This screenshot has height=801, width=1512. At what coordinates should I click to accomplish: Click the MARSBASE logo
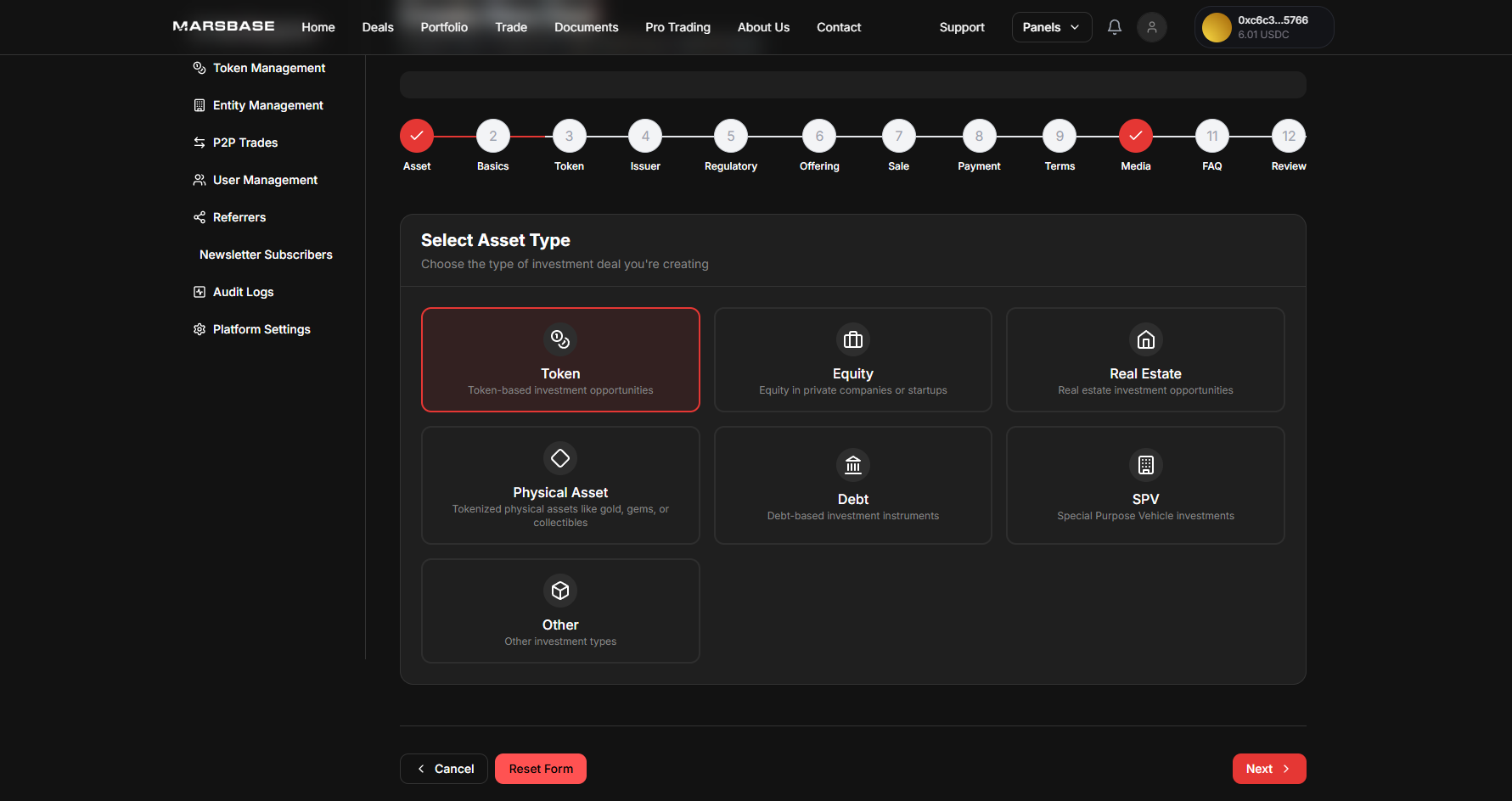coord(224,26)
